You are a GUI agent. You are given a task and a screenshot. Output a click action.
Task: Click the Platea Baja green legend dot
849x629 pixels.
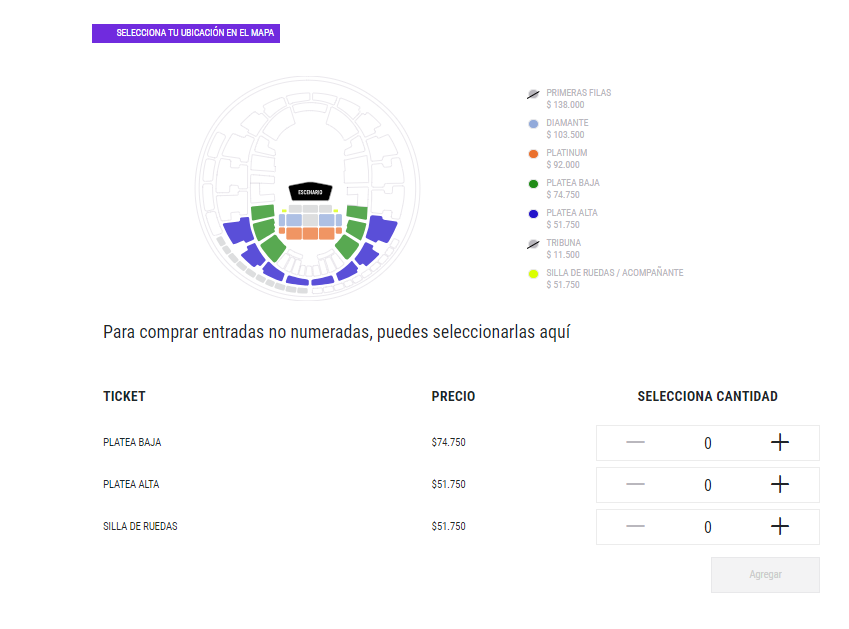pyautogui.click(x=533, y=185)
